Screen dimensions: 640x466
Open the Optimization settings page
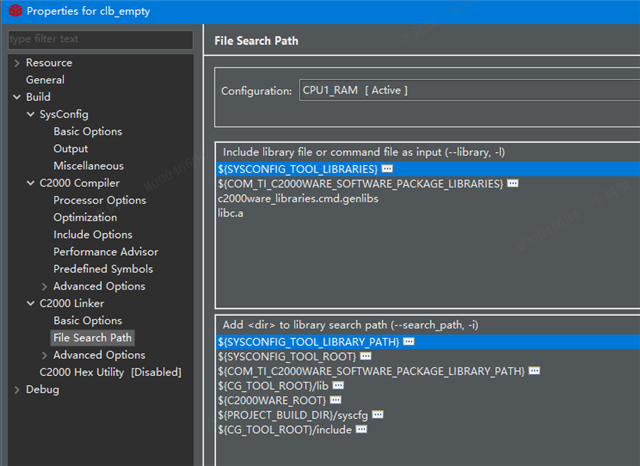85,217
